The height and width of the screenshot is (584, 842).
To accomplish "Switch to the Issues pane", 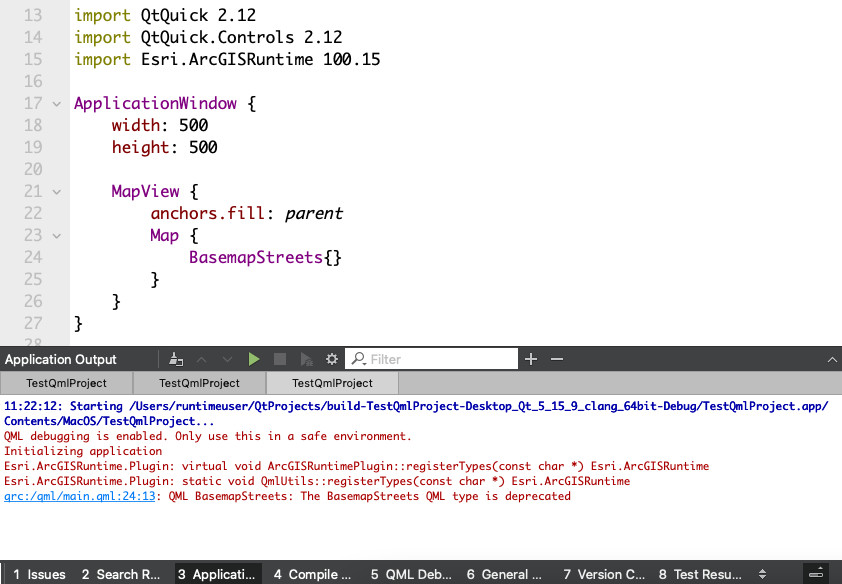I will click(38, 574).
